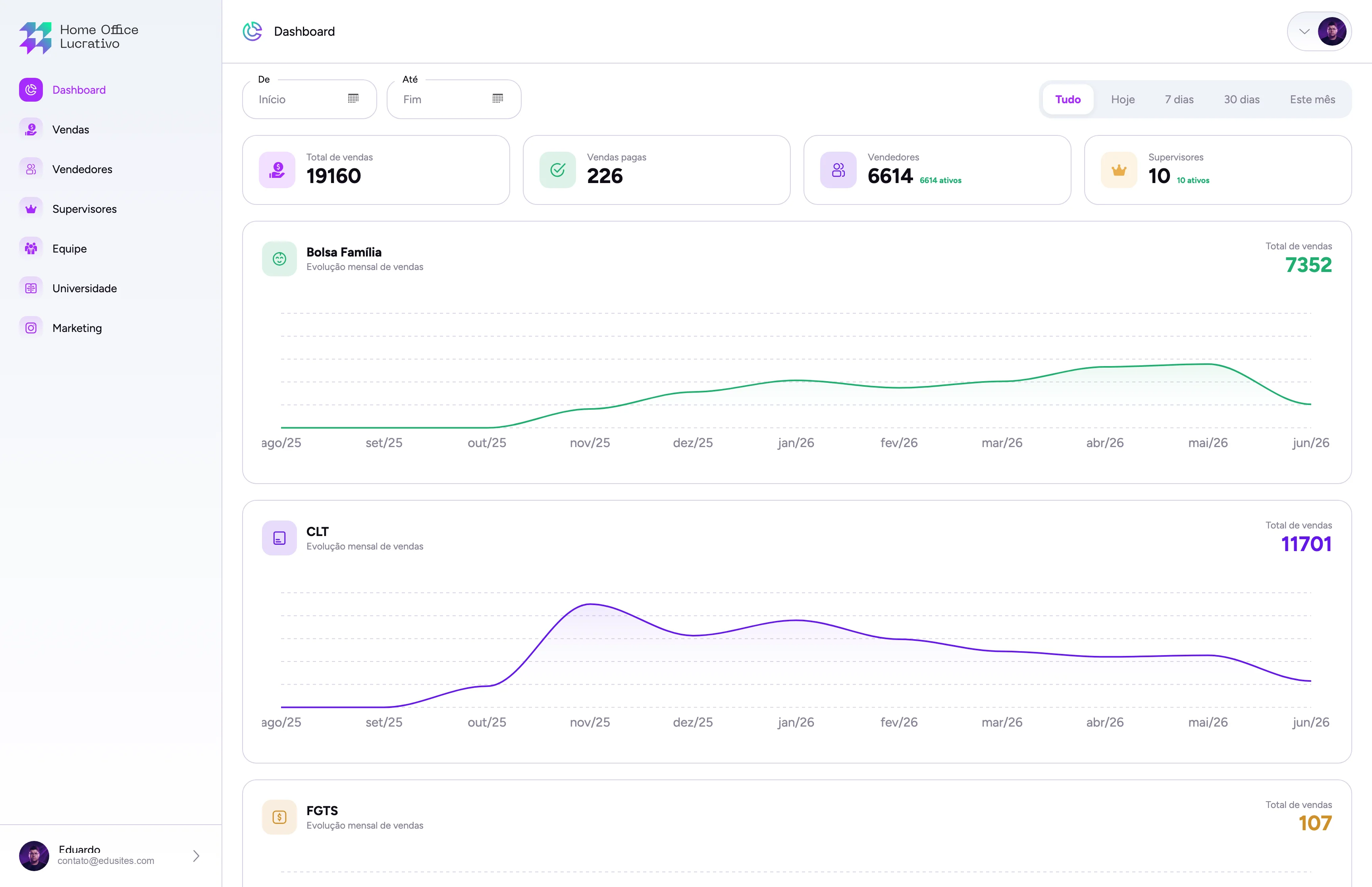Click the Bolsa Família smiley icon

279,259
